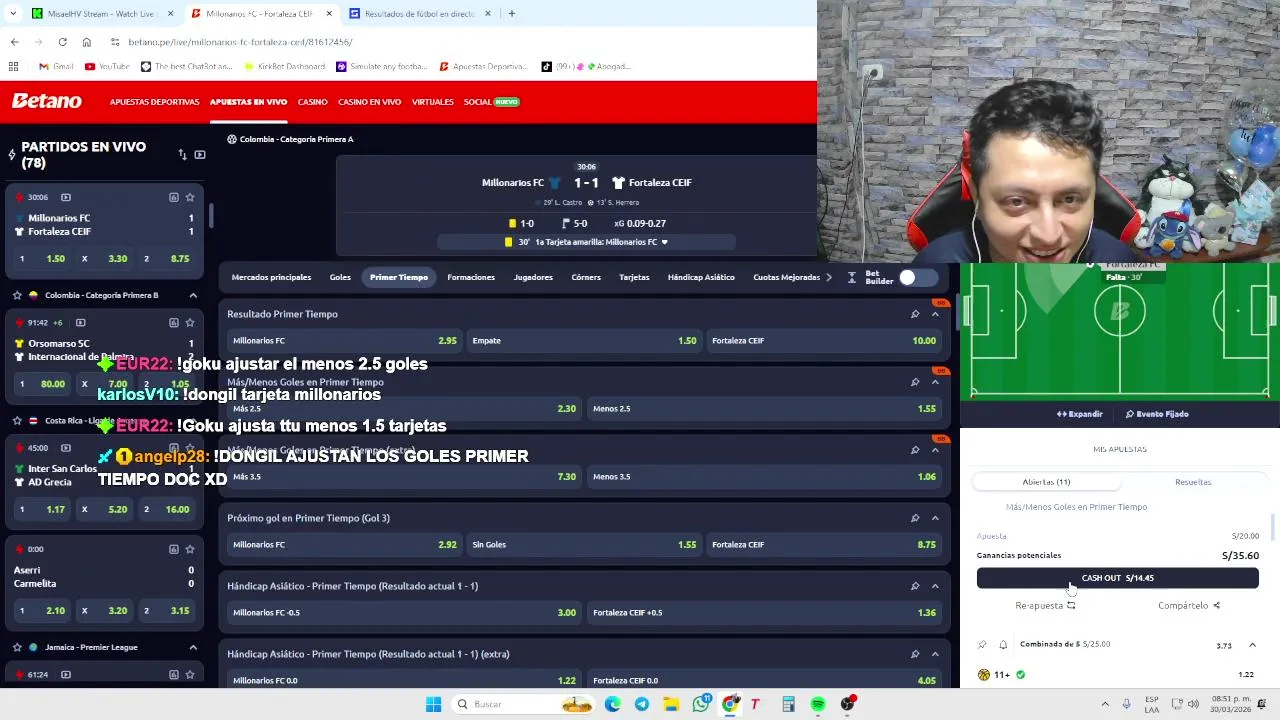Collapse the Colombia Categoría Primera B league
This screenshot has width=1280, height=720.
[193, 295]
